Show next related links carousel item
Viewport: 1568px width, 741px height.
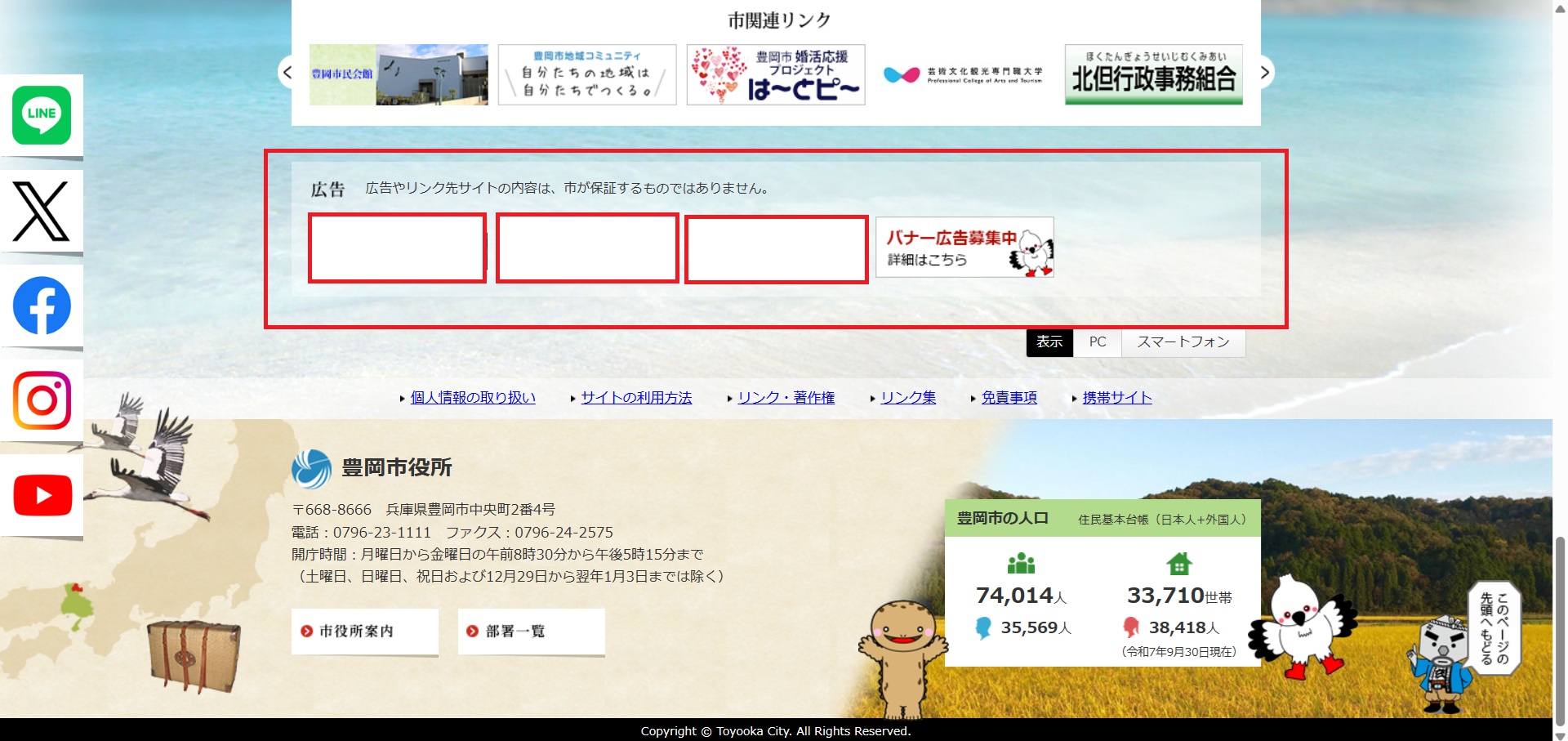1264,73
